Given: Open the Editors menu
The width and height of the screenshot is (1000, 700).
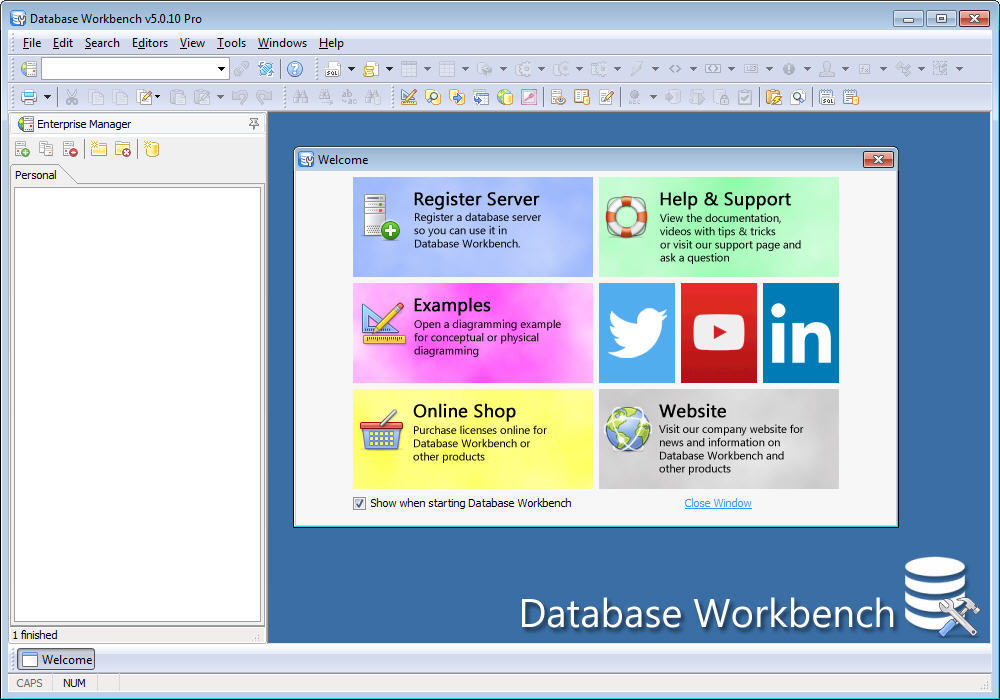Looking at the screenshot, I should pos(150,43).
